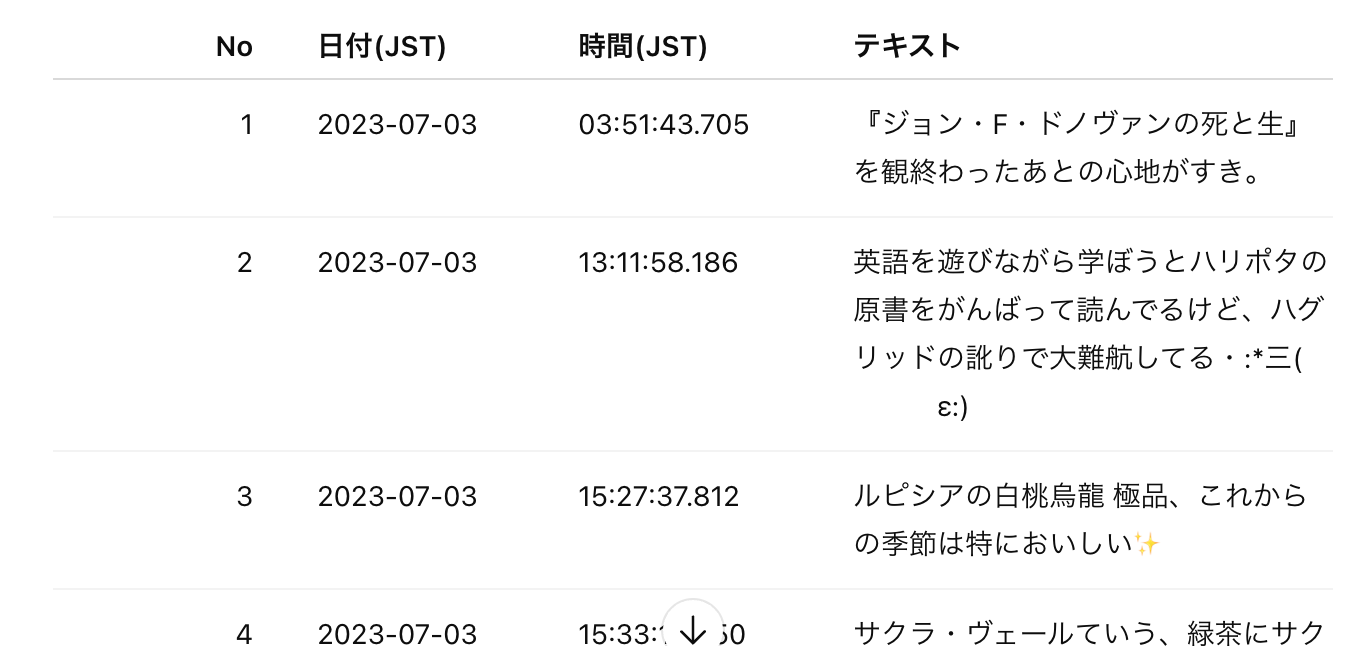Click the time 03:51:43.705

[663, 125]
